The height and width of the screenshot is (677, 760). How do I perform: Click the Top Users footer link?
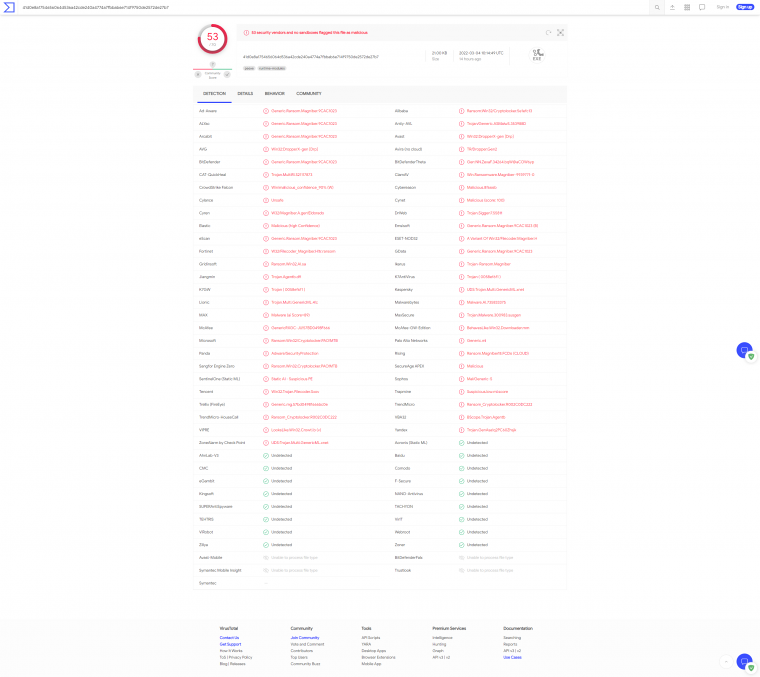[299, 658]
